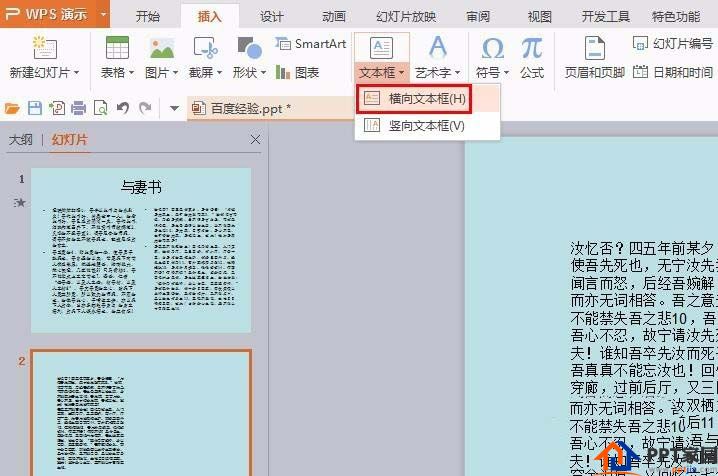Expand Picture (图片) dropdown arrow
Image resolution: width=718 pixels, height=476 pixels.
[x=175, y=72]
